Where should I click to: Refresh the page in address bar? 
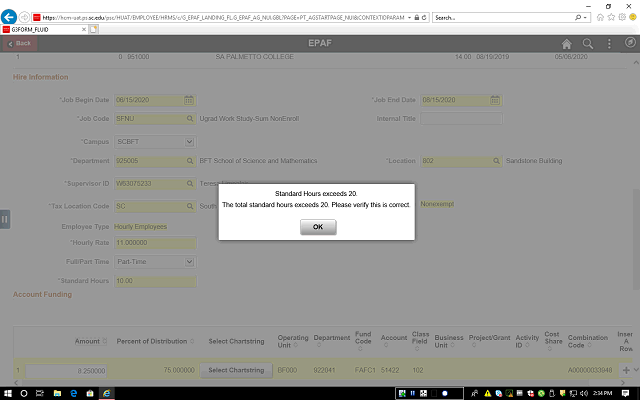coord(424,18)
